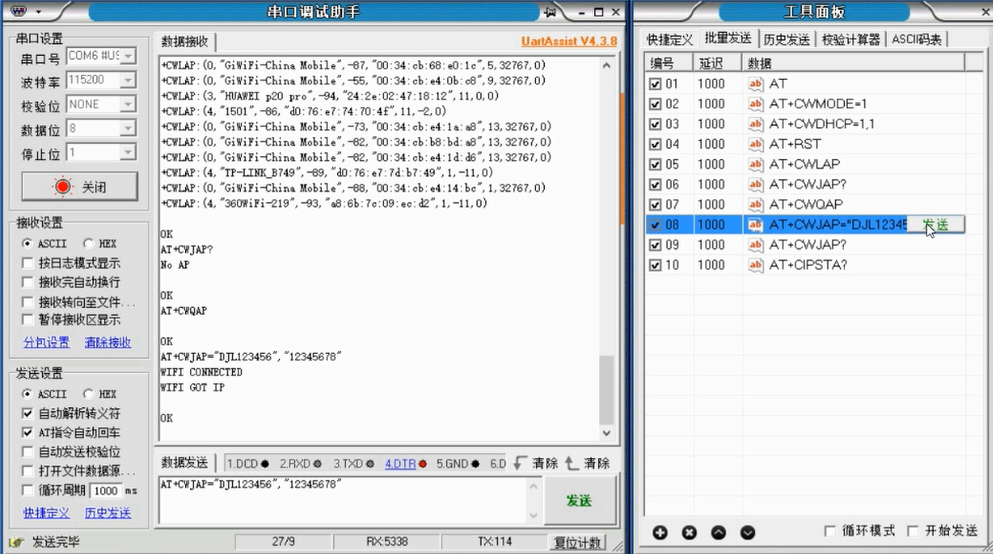
Task: Switch to 快捷定义 tab
Action: (669, 40)
